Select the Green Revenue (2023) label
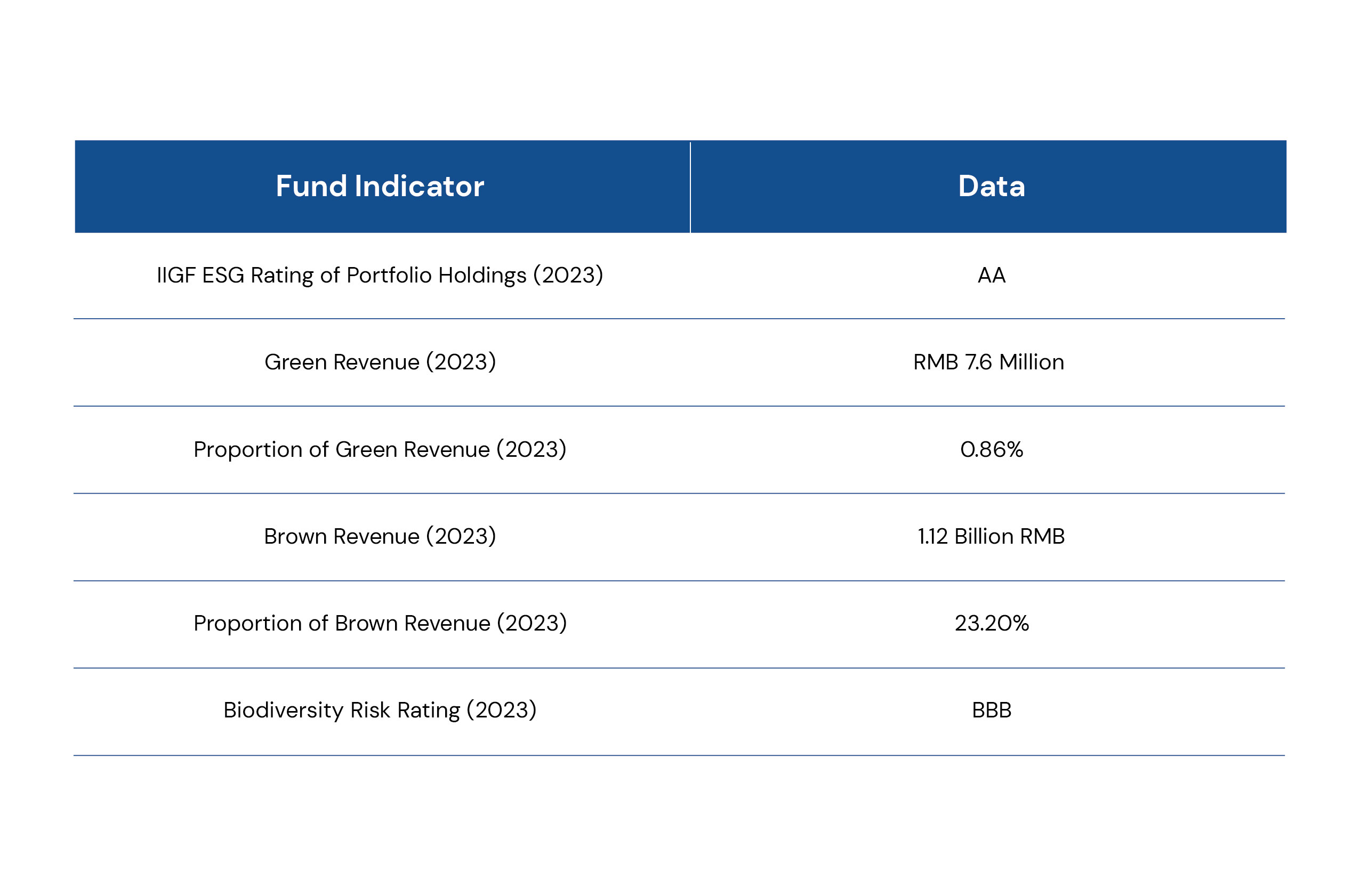This screenshot has width=1360, height=896. [380, 362]
